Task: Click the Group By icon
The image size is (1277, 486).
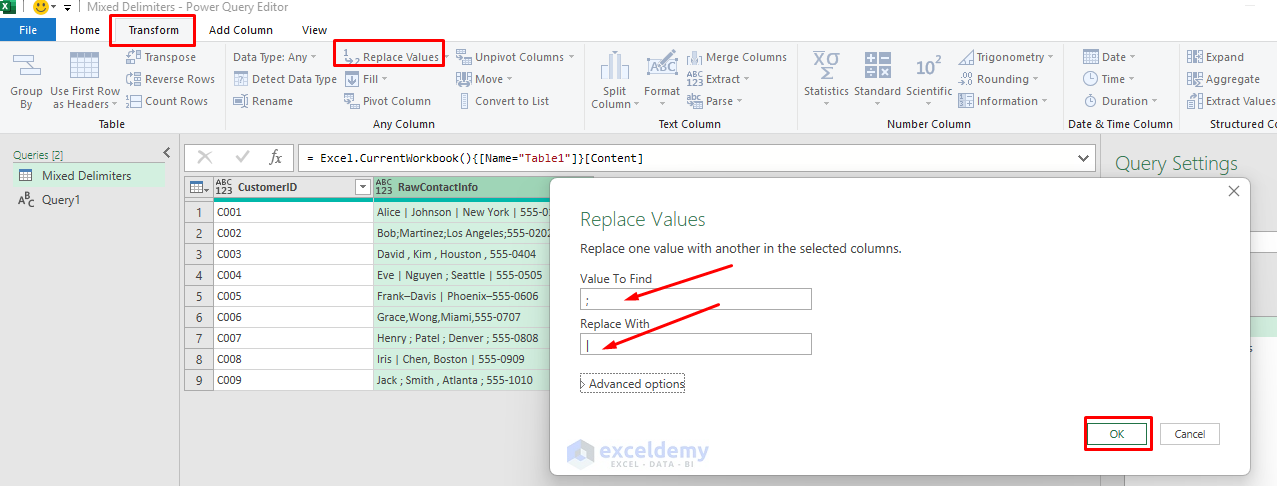Action: (27, 81)
